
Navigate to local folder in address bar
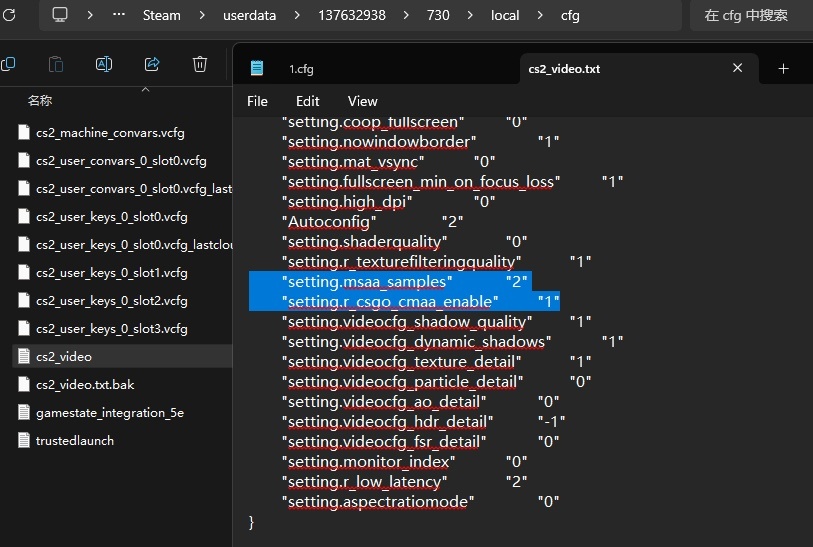tap(505, 16)
